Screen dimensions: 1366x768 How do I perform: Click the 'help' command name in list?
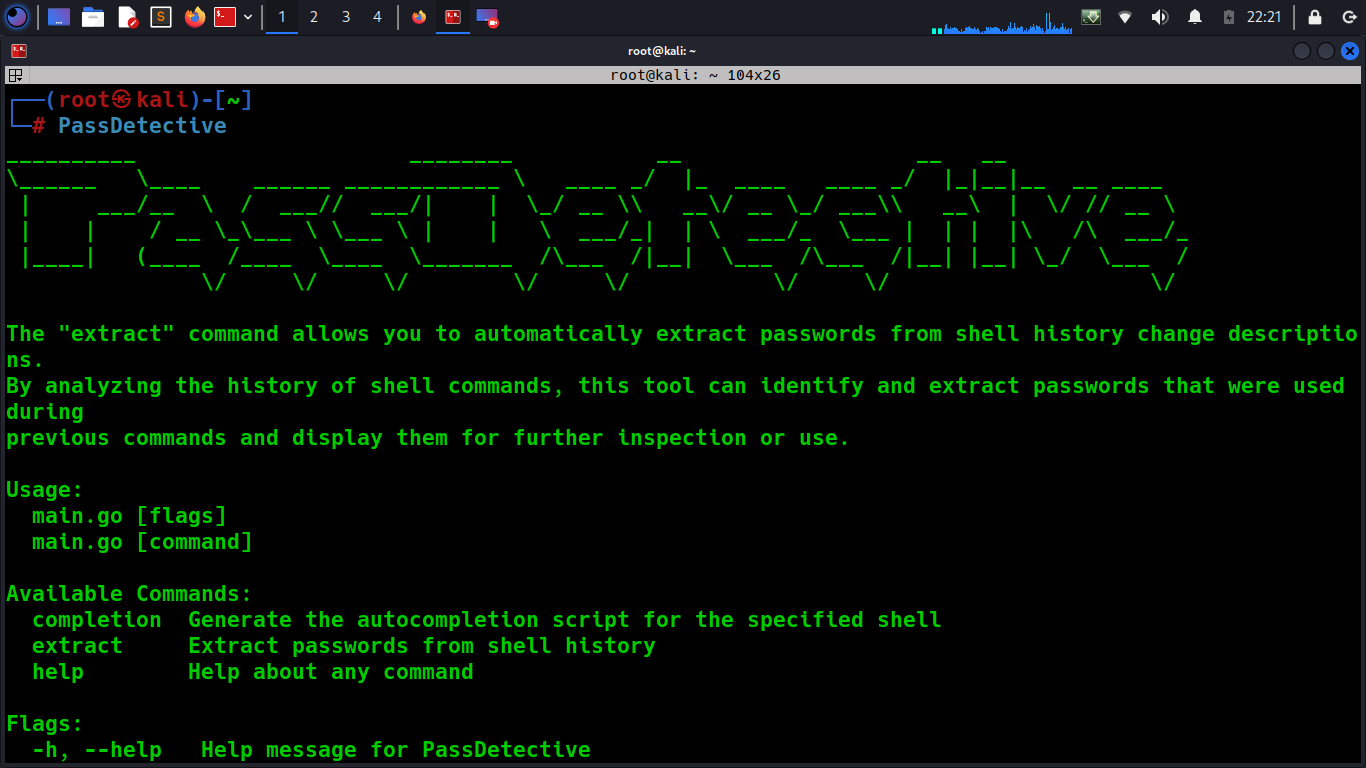[x=58, y=672]
